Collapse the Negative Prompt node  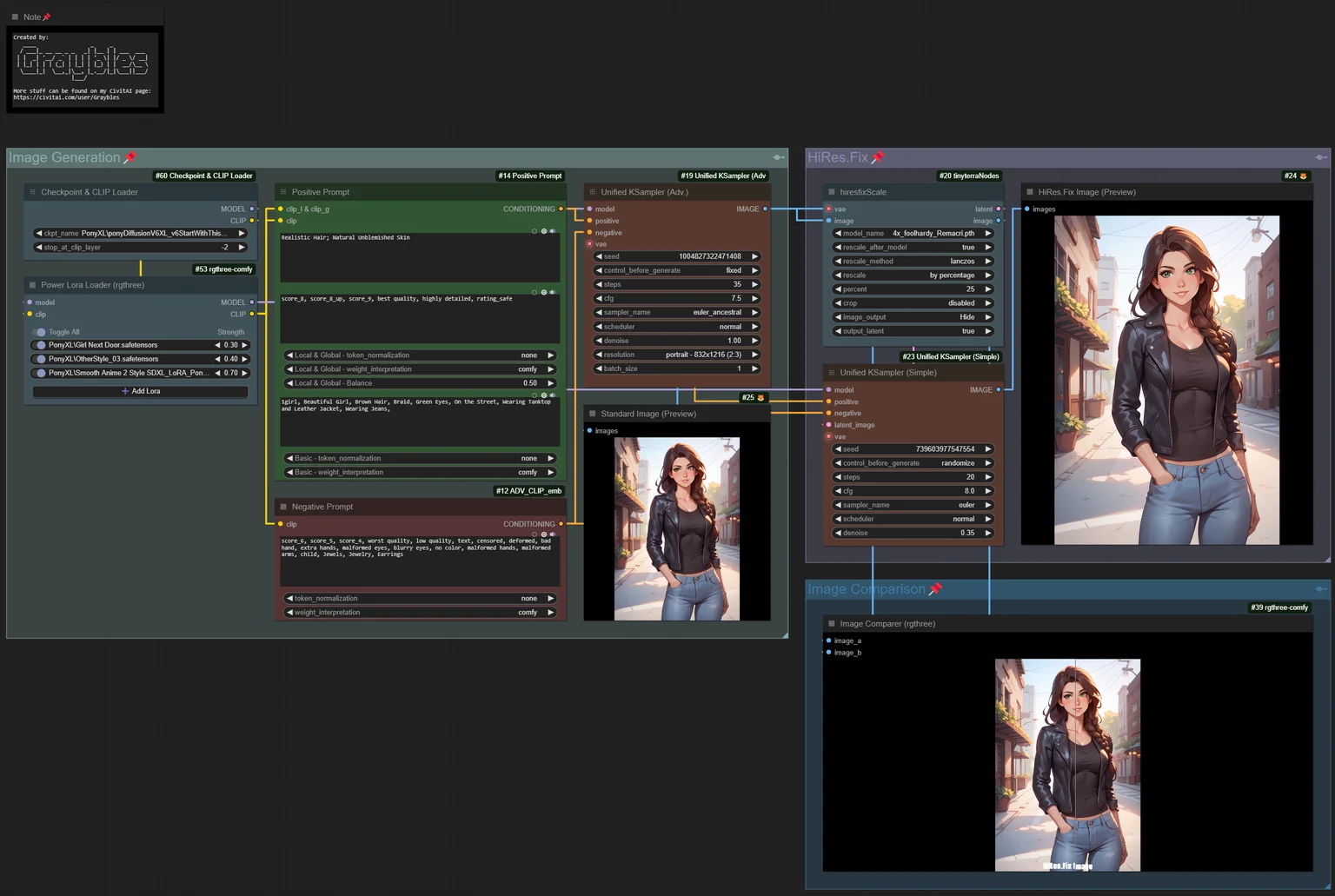click(x=283, y=507)
